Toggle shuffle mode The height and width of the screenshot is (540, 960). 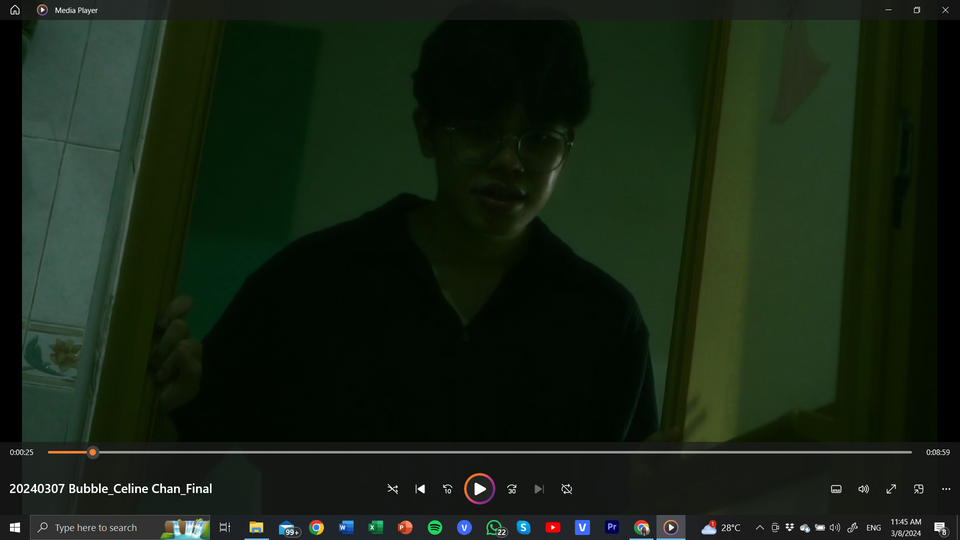[x=392, y=489]
